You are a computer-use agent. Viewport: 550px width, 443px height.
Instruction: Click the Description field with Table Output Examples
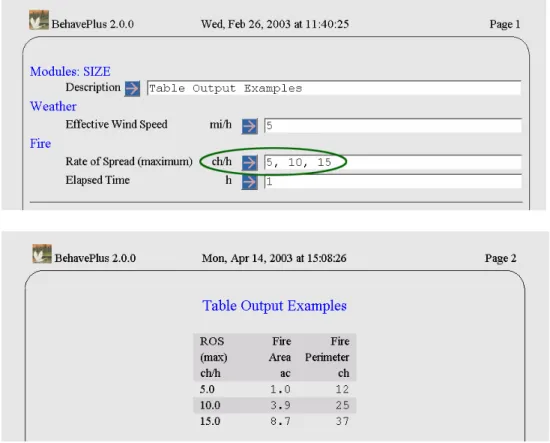(x=334, y=88)
